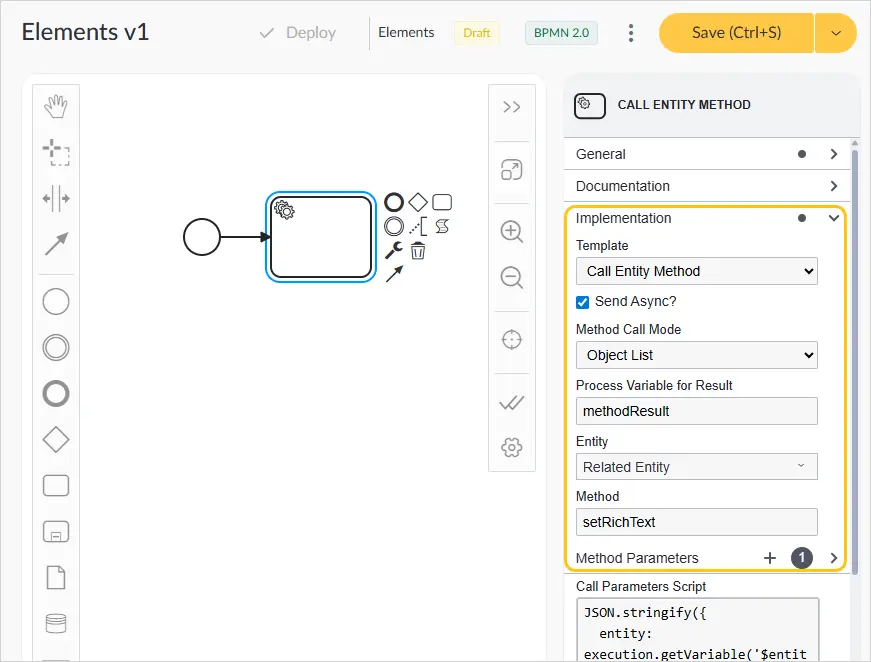Click the Deploy button

(x=298, y=33)
